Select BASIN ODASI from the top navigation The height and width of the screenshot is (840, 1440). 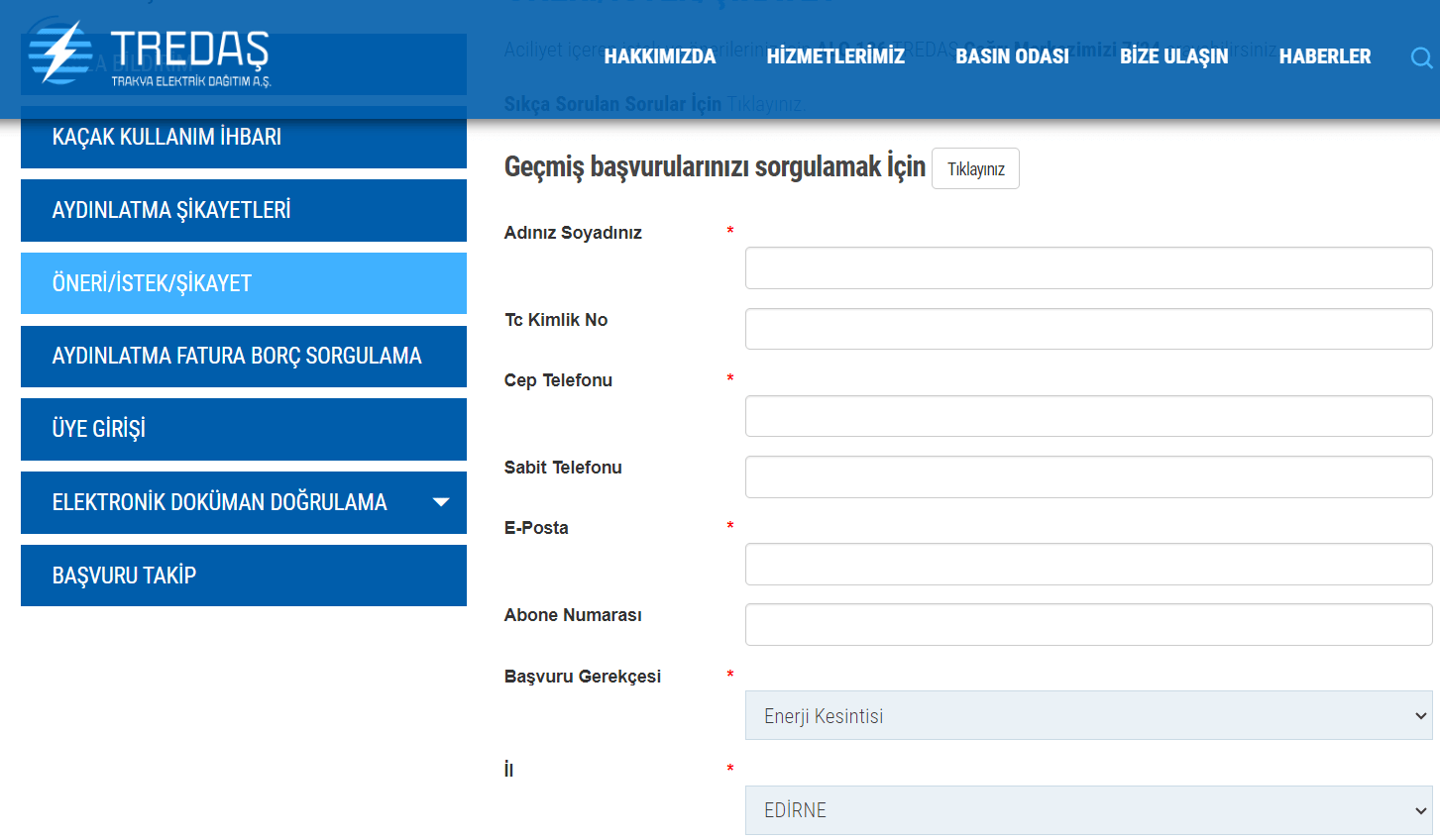pos(1012,56)
